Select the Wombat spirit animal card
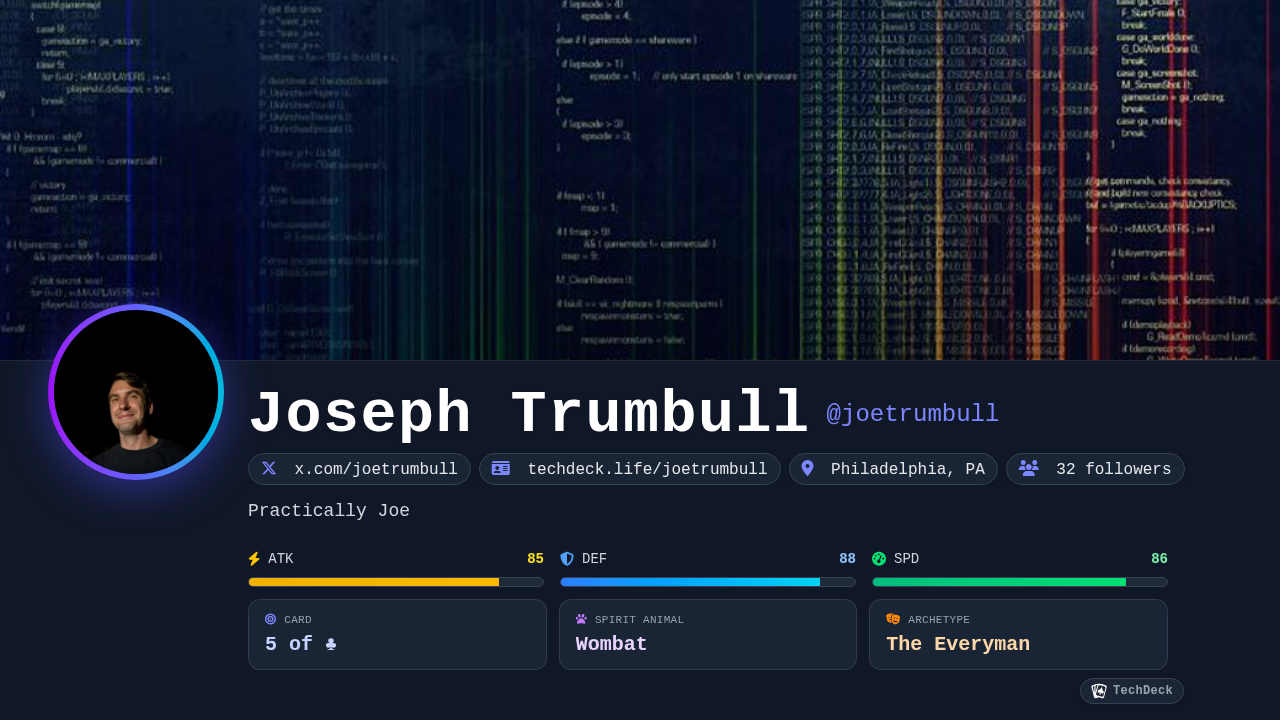 coord(707,635)
